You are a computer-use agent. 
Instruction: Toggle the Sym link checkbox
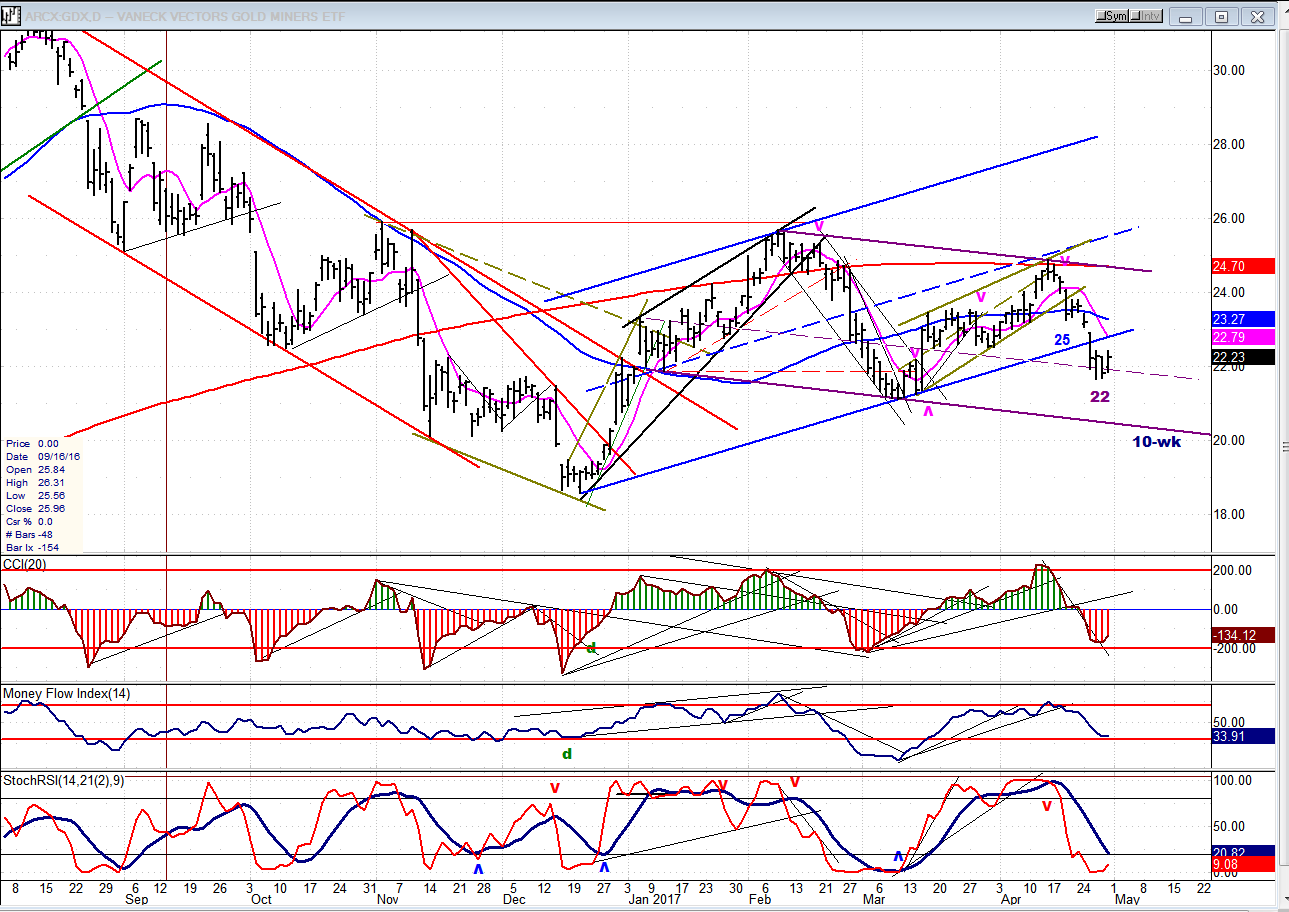click(x=1112, y=16)
